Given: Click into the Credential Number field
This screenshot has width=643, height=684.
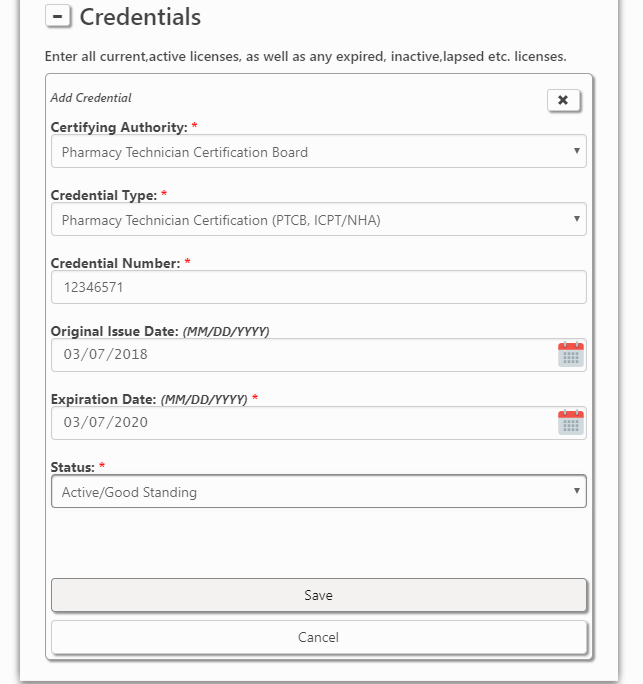Looking at the screenshot, I should (318, 288).
